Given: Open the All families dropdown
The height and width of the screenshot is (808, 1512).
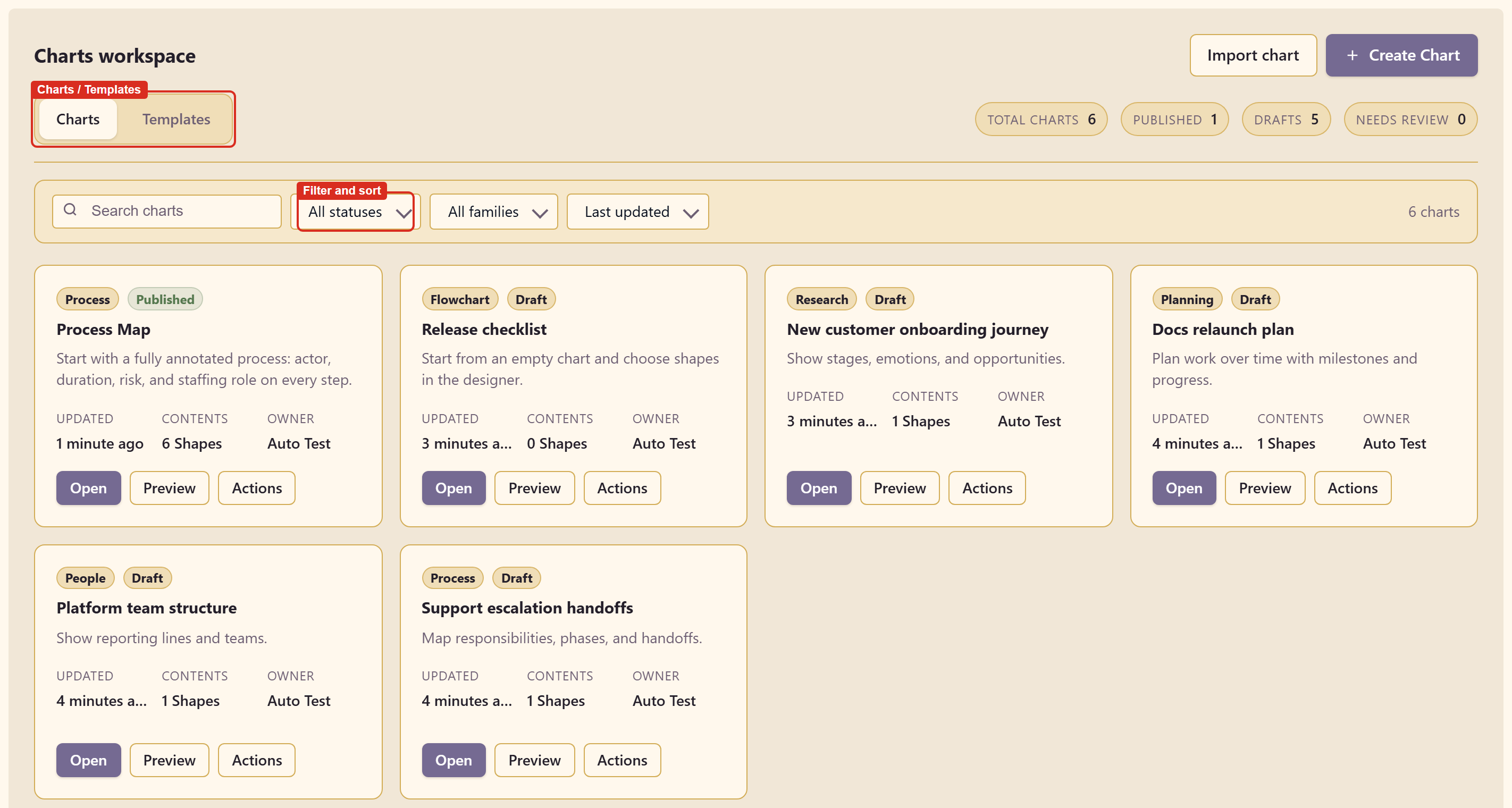Looking at the screenshot, I should 493,212.
